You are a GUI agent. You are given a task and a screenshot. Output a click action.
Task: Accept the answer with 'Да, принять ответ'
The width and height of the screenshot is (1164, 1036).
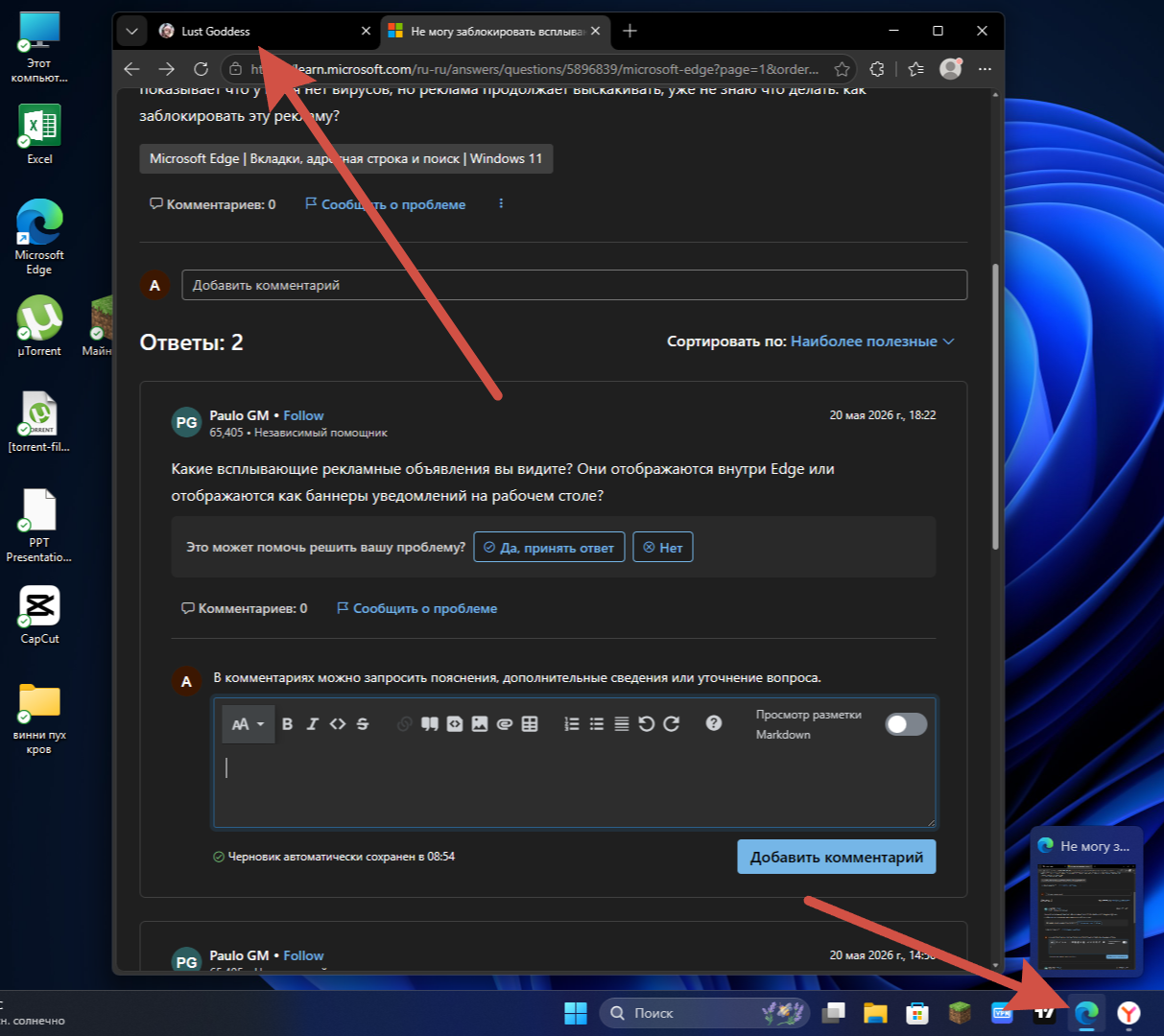[549, 548]
